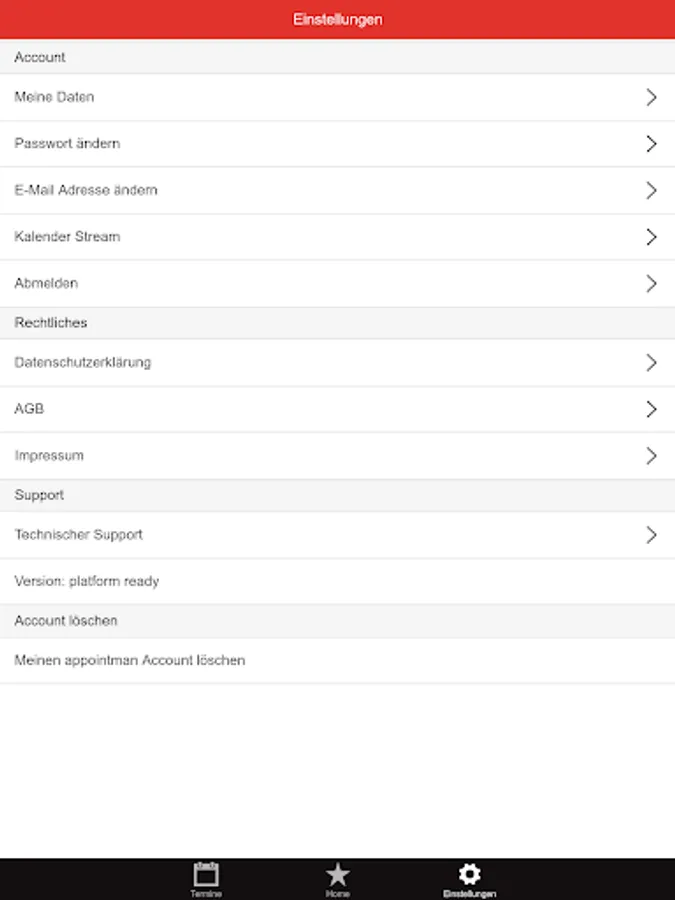Open the Meine Daten entry

[338, 97]
